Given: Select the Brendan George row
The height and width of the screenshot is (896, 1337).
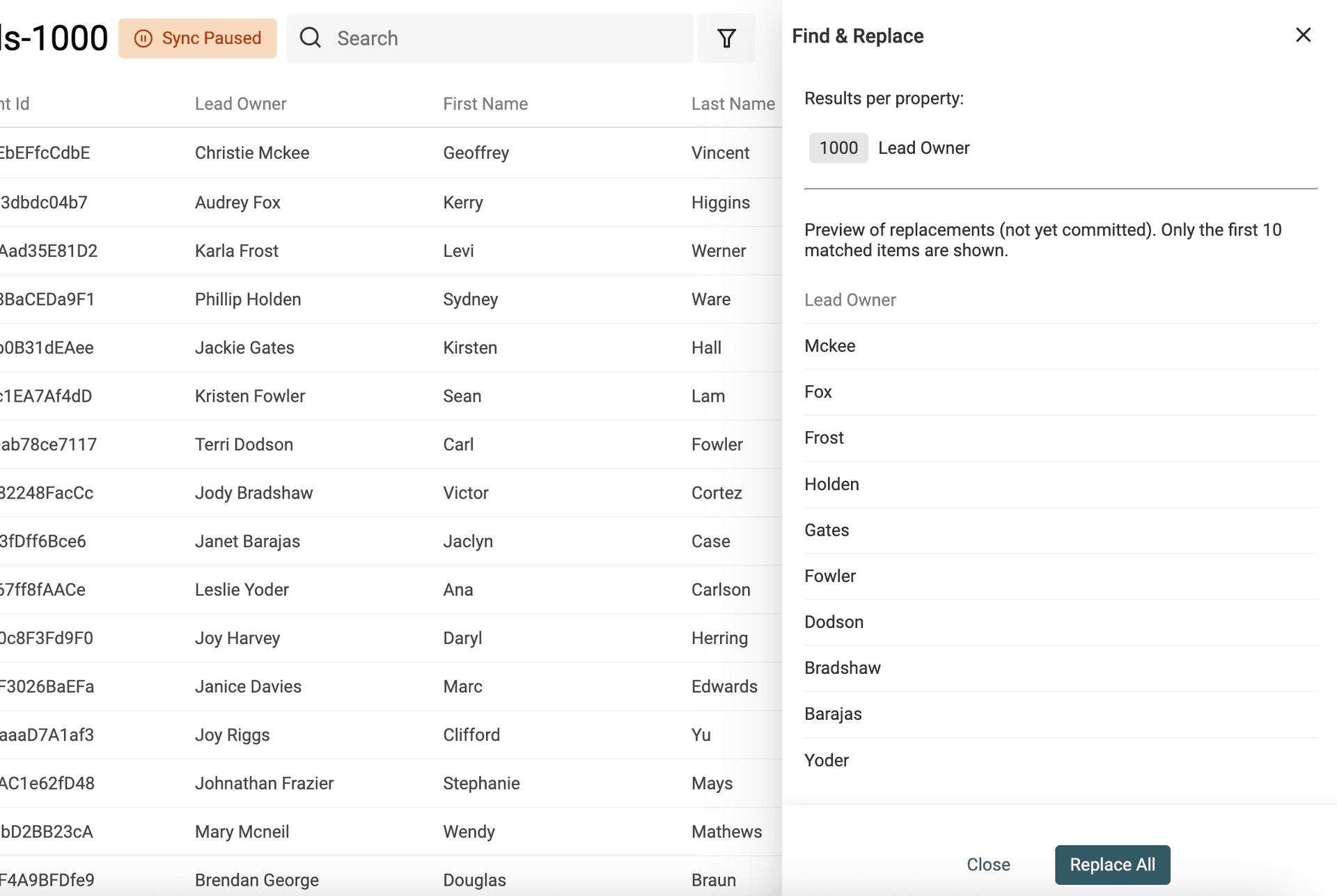Looking at the screenshot, I should [257, 880].
